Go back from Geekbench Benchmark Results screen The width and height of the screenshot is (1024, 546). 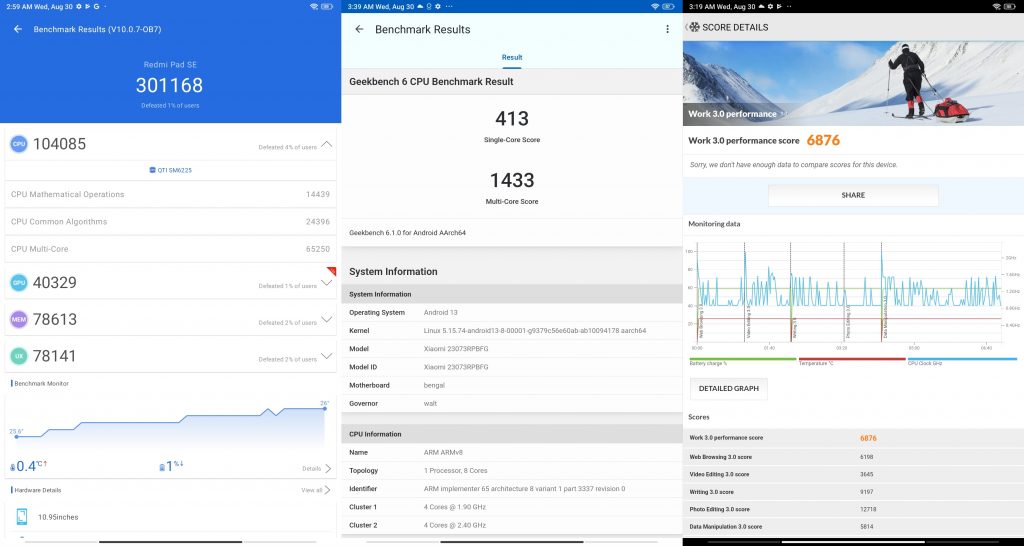point(359,29)
